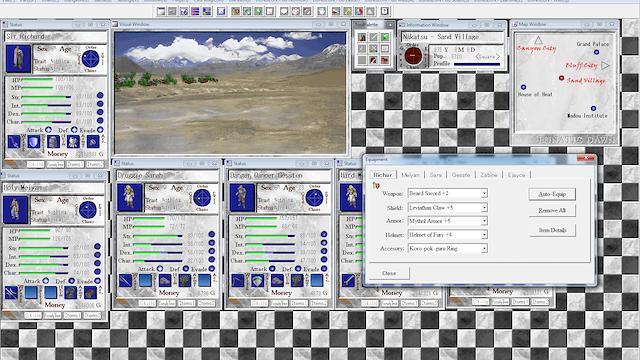Switch to the Sara tab
The image size is (640, 360).
coord(436,175)
